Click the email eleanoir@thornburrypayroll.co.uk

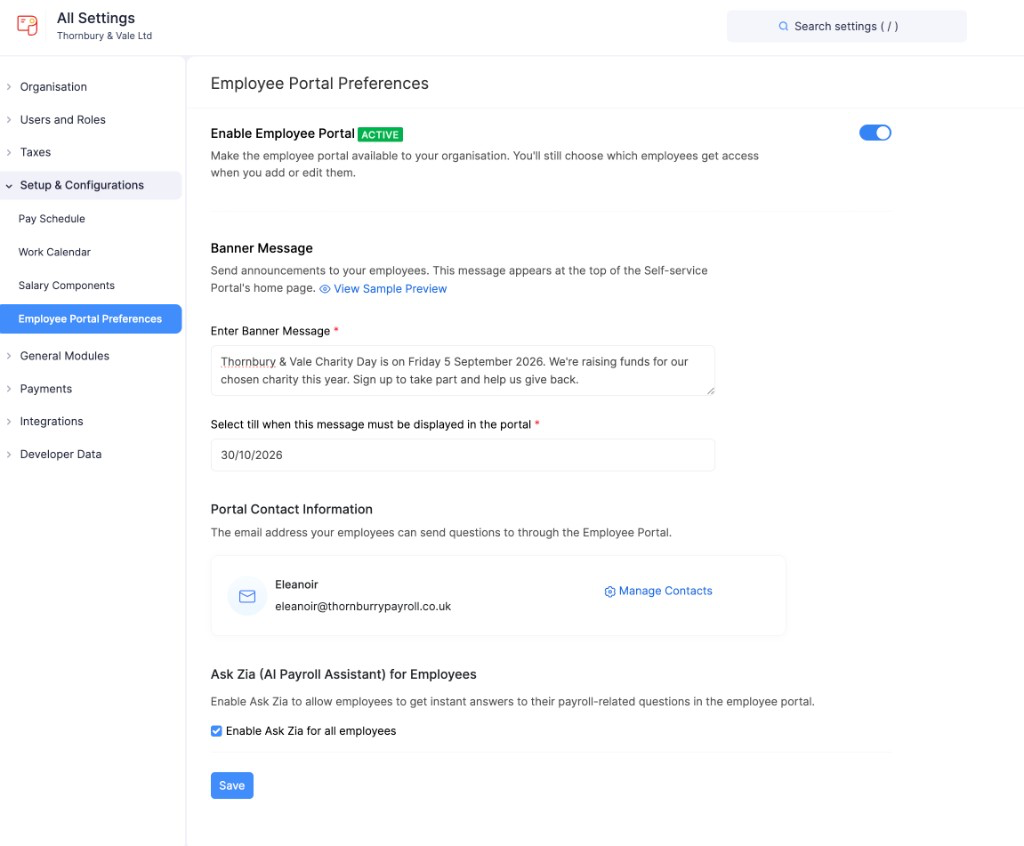click(362, 606)
